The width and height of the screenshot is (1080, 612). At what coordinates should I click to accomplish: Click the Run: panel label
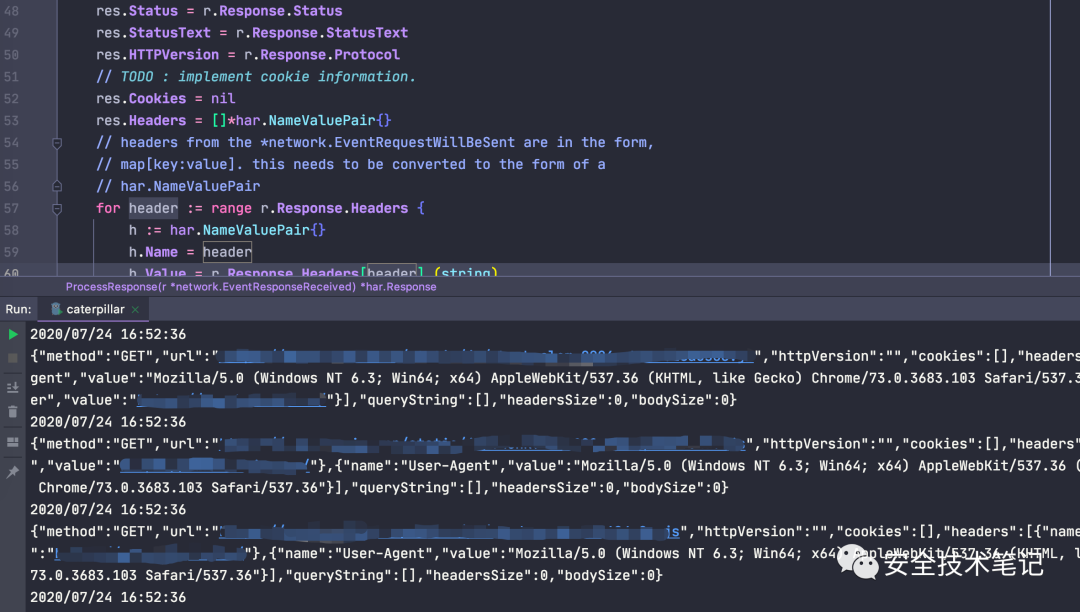19,309
